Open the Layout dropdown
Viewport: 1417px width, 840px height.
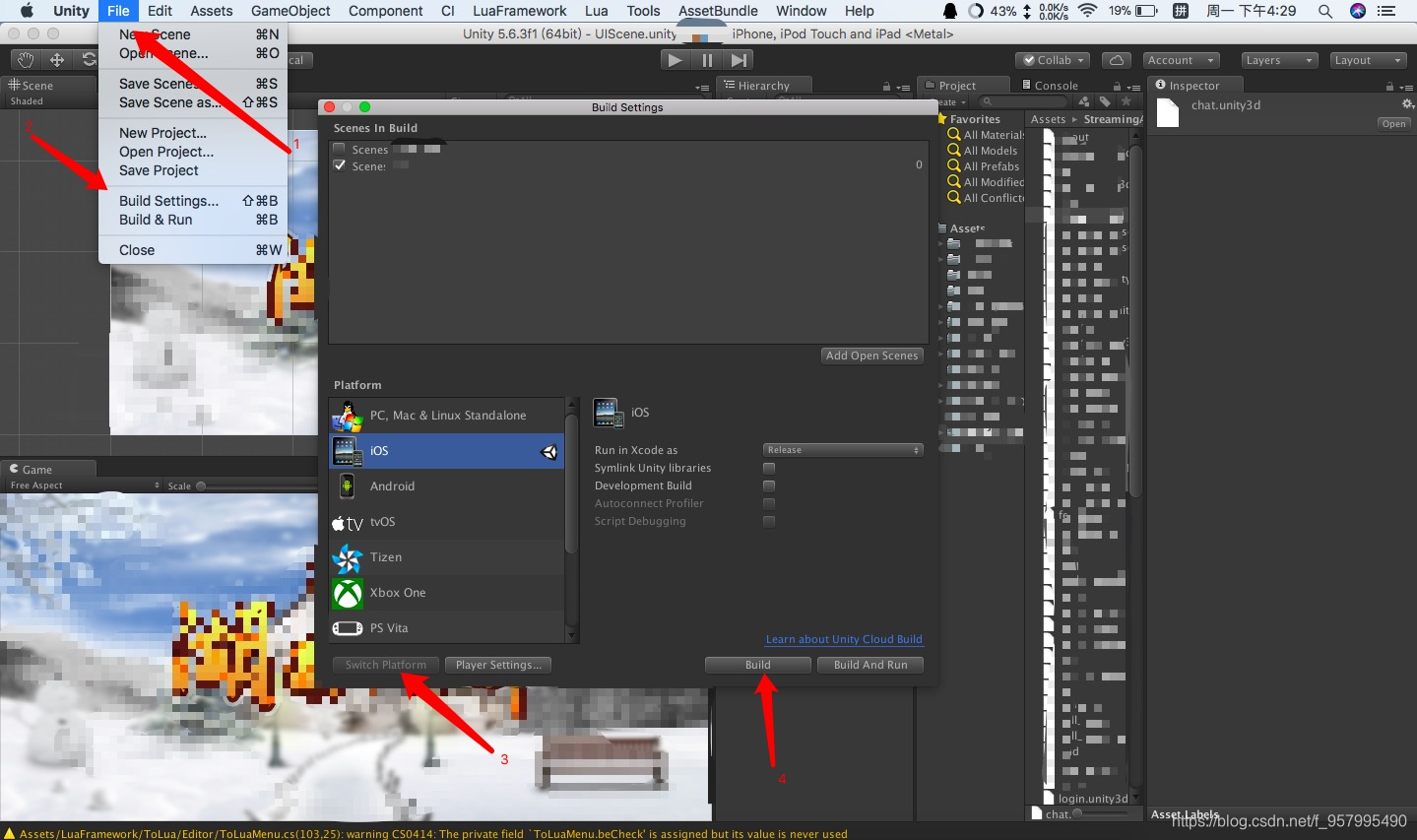[x=1367, y=59]
